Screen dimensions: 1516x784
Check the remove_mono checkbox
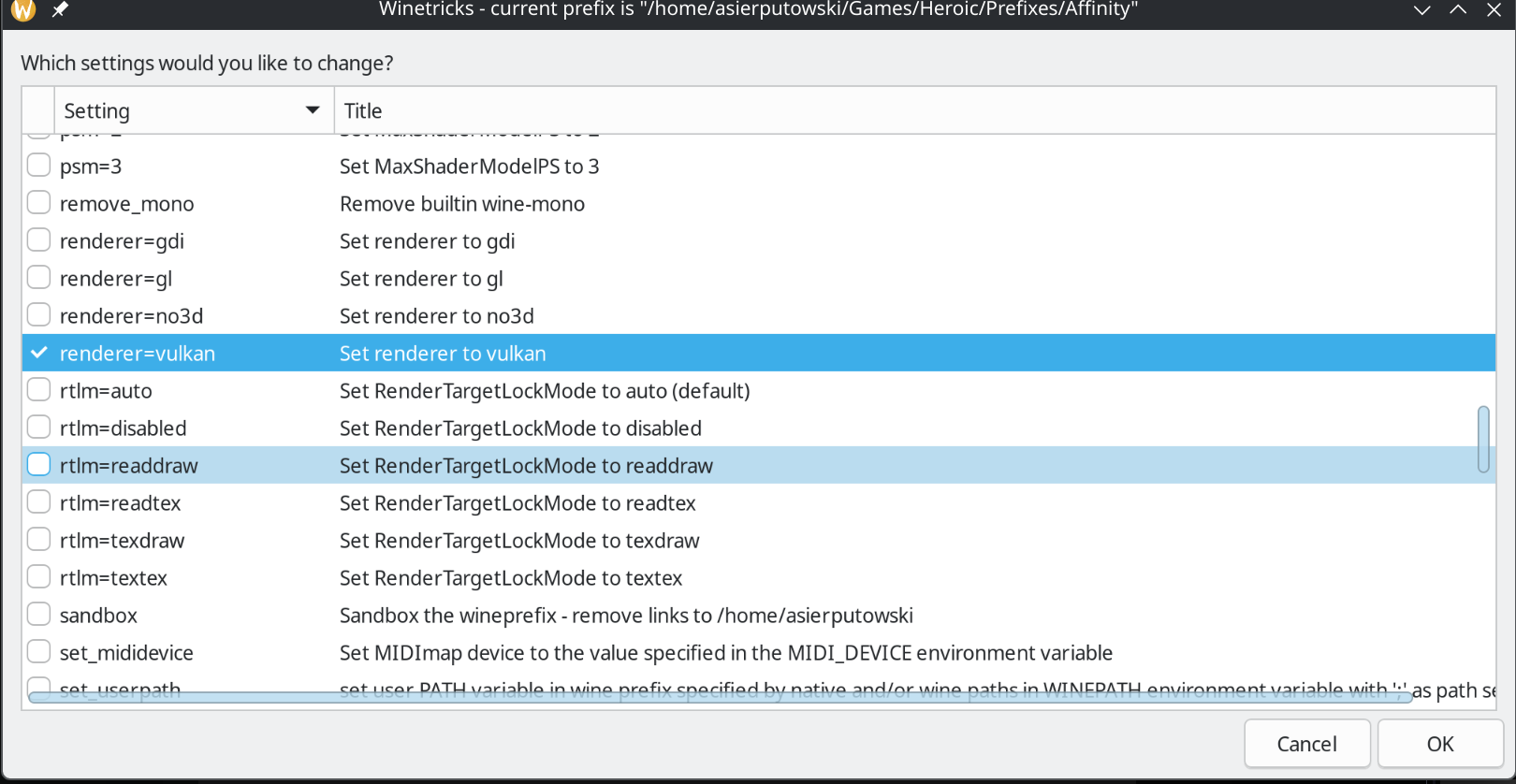point(38,203)
